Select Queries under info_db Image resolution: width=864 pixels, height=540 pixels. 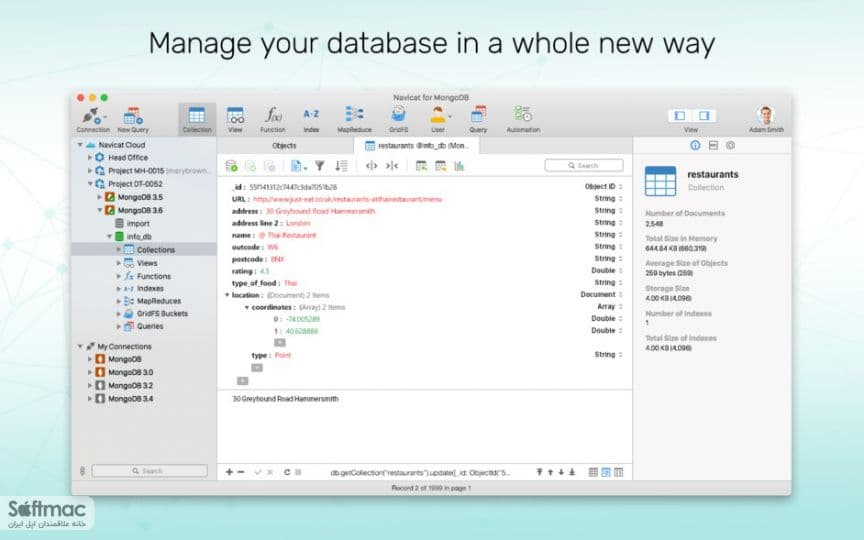tap(150, 326)
